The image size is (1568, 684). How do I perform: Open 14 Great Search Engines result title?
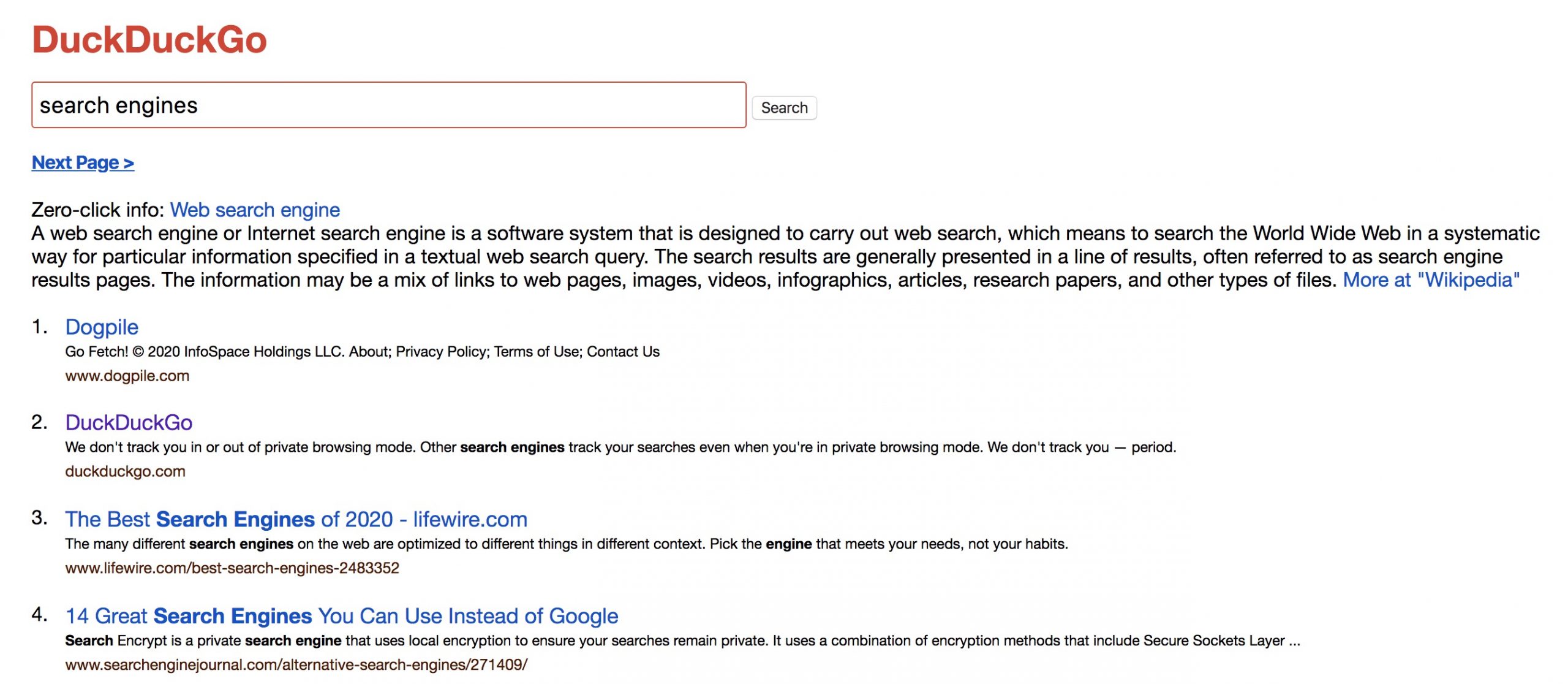coord(342,616)
